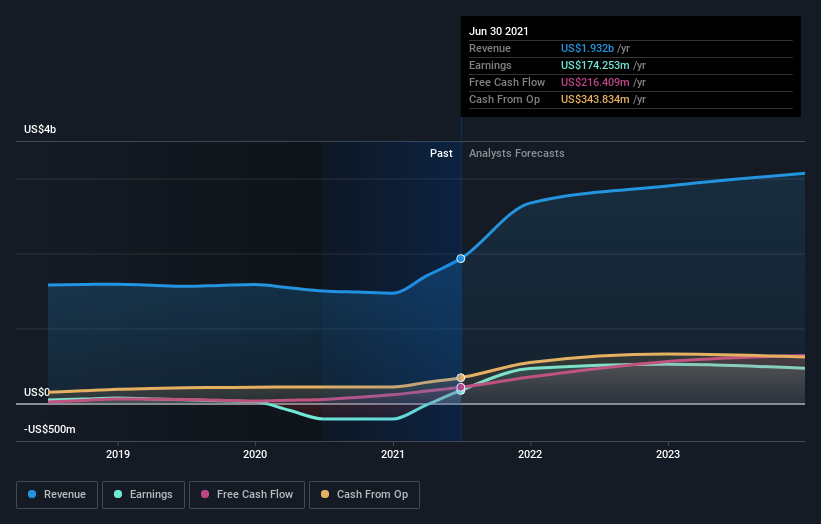The image size is (821, 524).
Task: Click the US$1.932b revenue value in tooltip
Action: click(x=587, y=48)
